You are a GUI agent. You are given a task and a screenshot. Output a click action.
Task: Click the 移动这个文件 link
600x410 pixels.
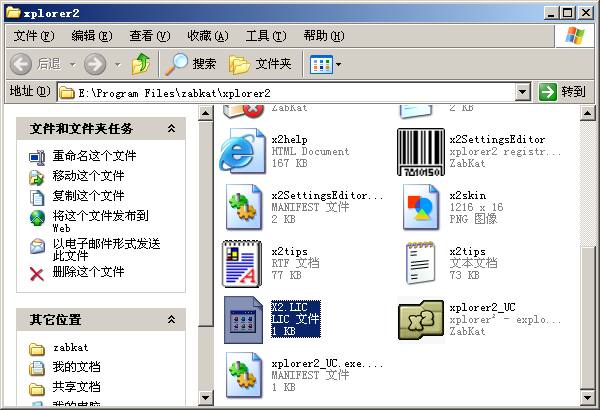click(x=88, y=176)
